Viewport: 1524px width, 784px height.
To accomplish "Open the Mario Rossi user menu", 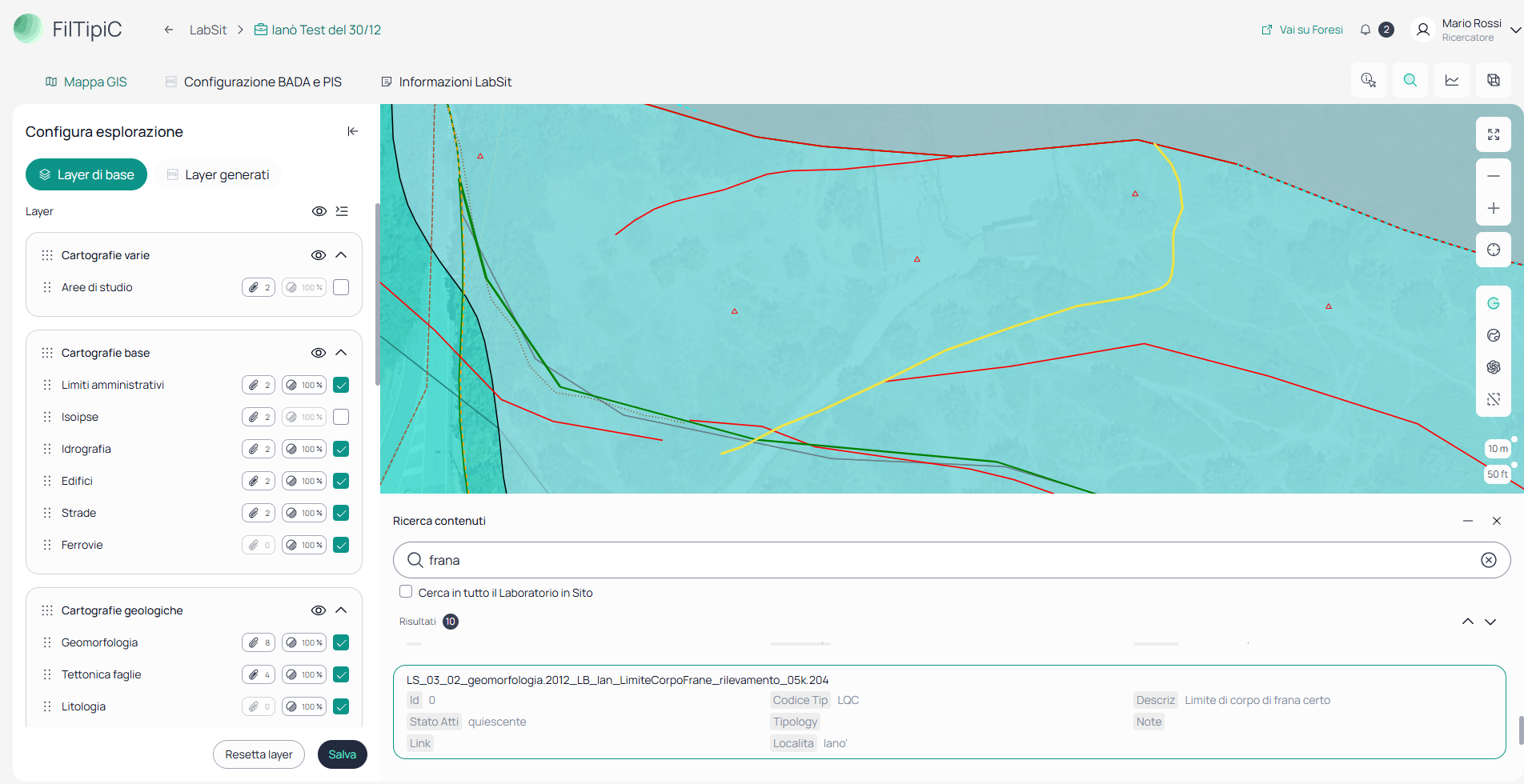I will (x=1466, y=30).
